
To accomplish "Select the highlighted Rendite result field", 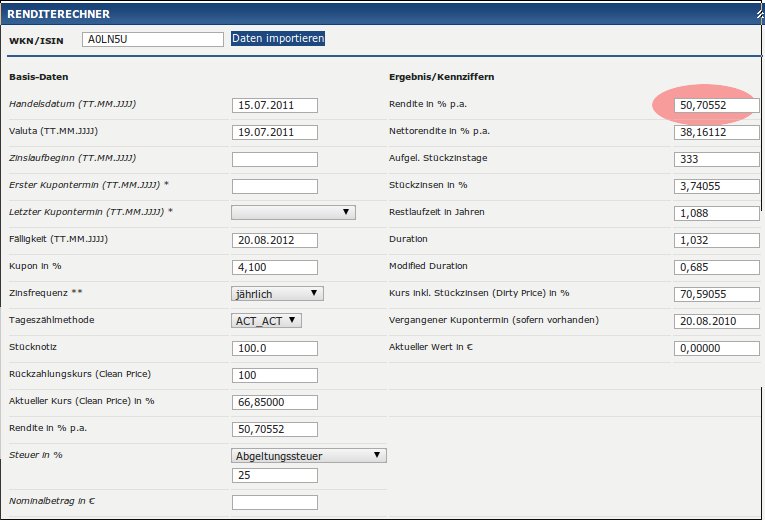I will [716, 105].
